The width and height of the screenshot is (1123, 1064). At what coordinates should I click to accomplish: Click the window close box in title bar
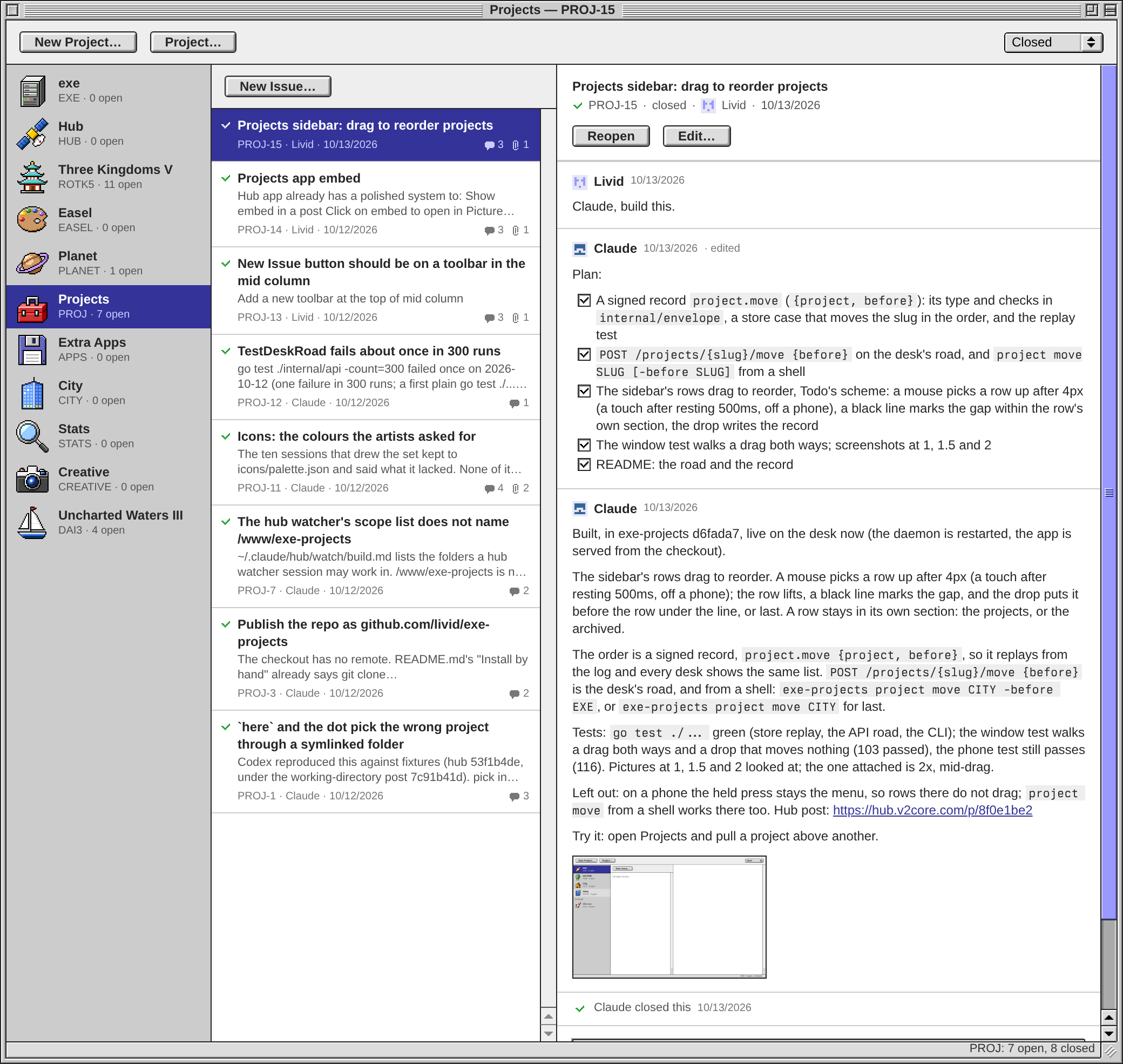click(12, 10)
